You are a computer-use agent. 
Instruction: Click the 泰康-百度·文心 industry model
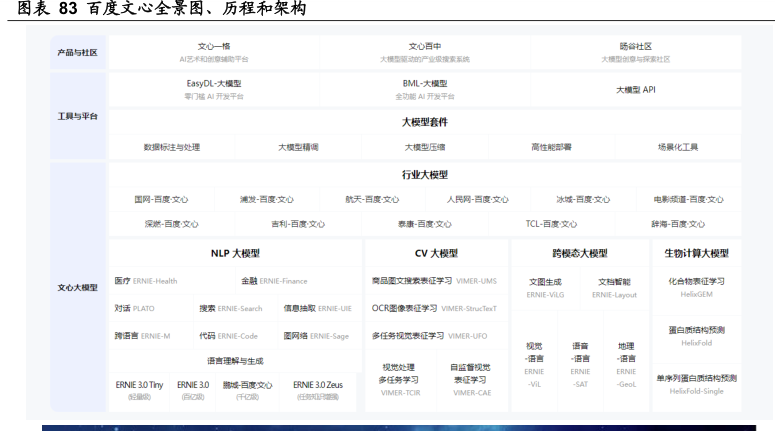(x=425, y=224)
